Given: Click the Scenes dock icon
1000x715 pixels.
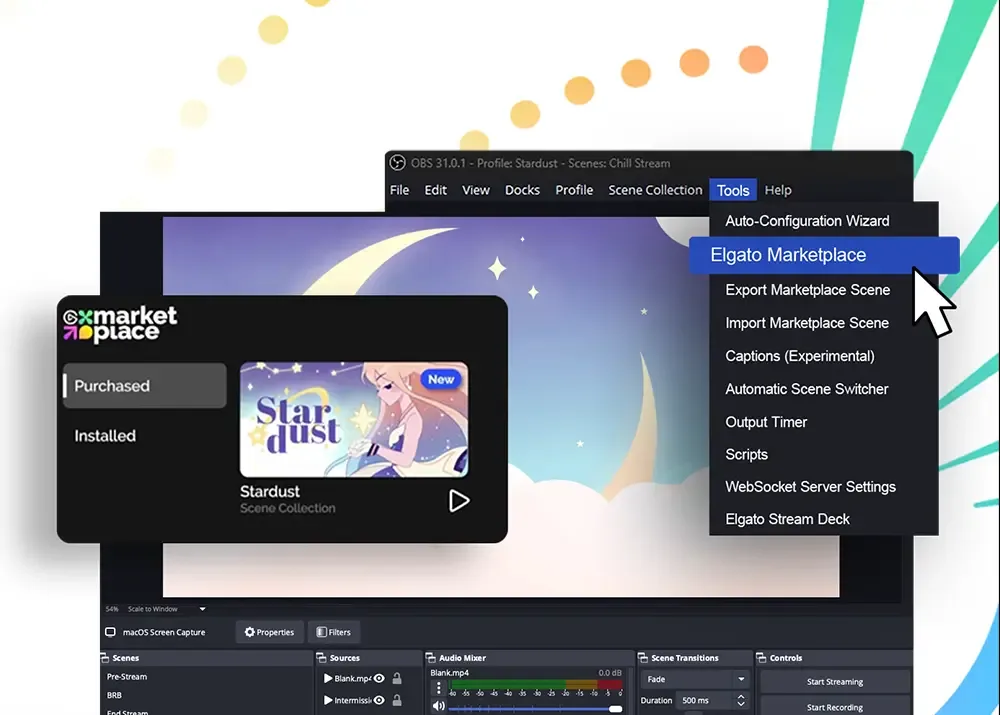Looking at the screenshot, I should pyautogui.click(x=105, y=658).
